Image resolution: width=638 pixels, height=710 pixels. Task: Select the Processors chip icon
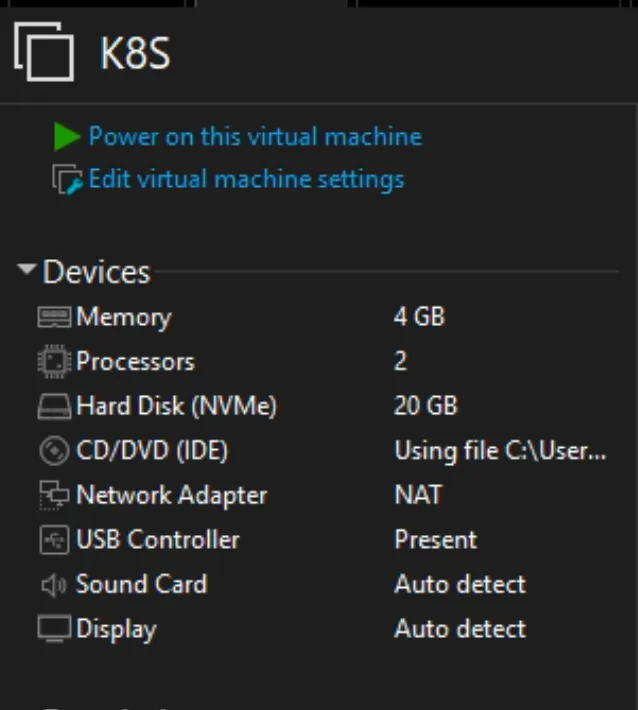pos(54,361)
